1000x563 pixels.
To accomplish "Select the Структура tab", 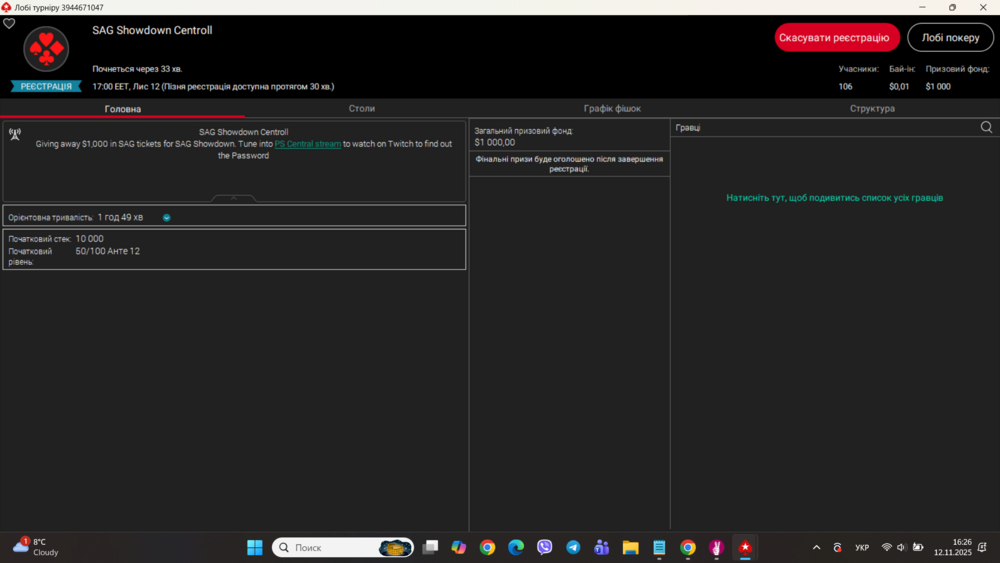I will [x=872, y=108].
